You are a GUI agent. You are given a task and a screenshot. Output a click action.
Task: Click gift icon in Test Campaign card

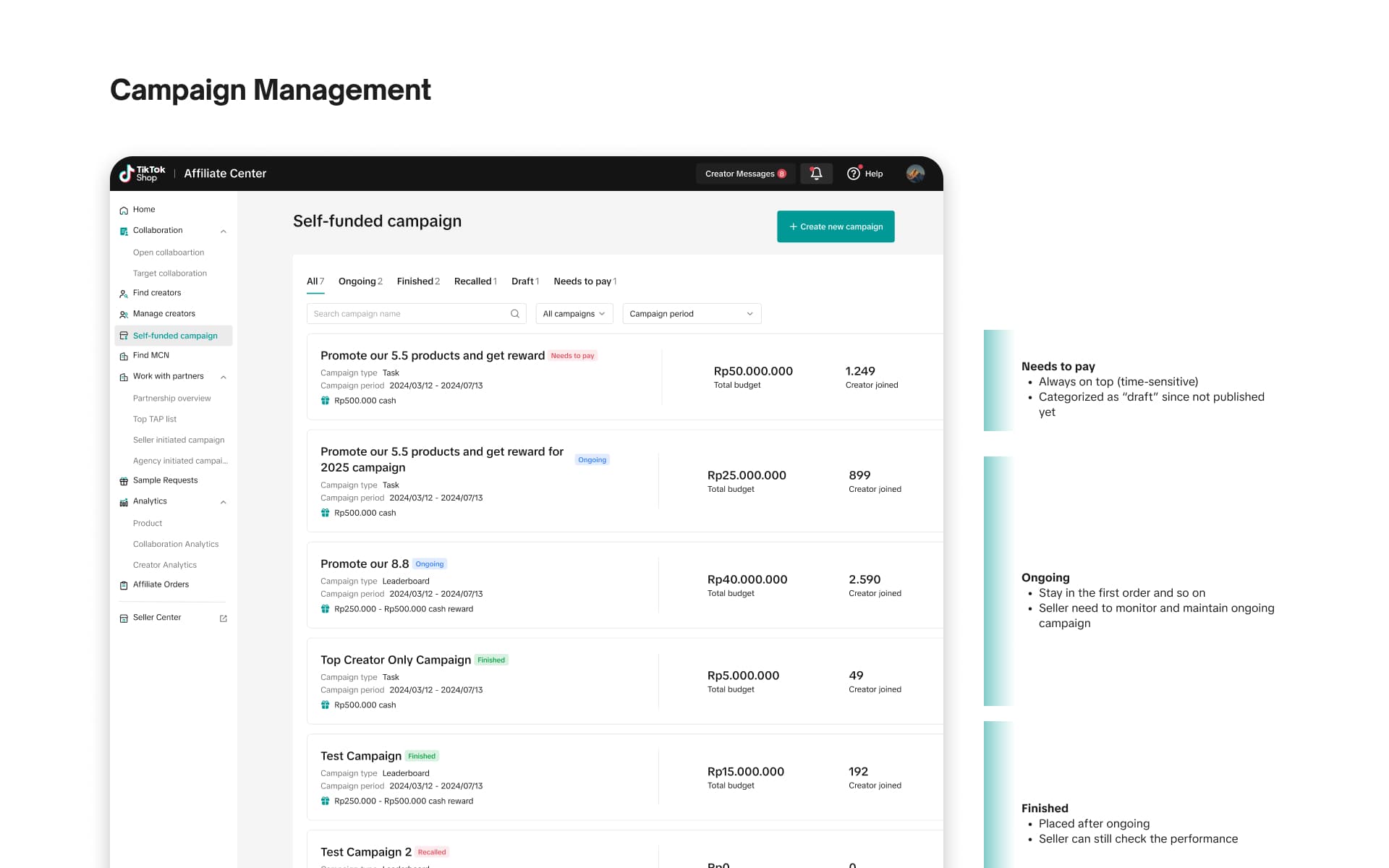[326, 801]
